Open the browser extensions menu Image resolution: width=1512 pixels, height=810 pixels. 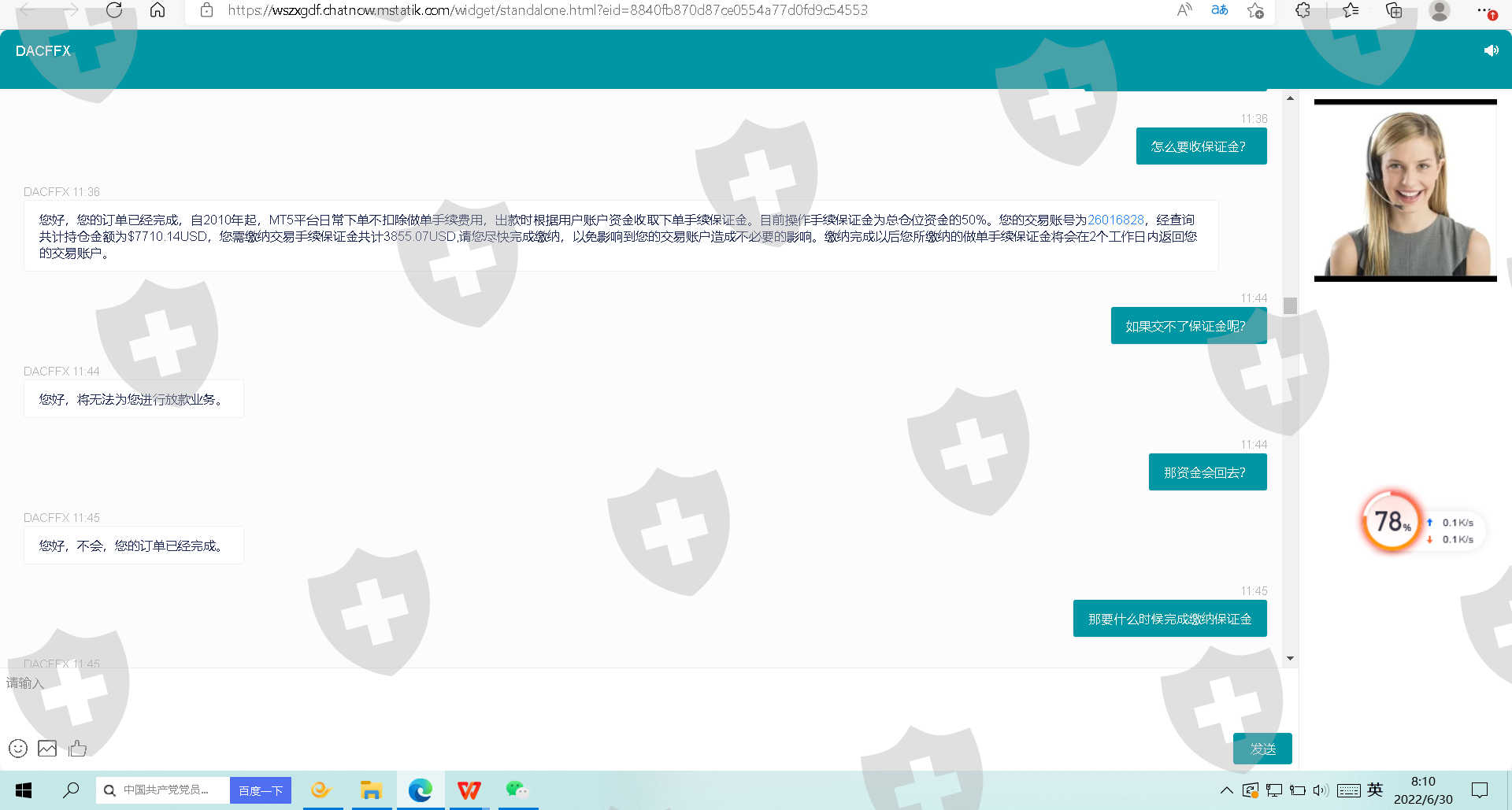[x=1303, y=10]
